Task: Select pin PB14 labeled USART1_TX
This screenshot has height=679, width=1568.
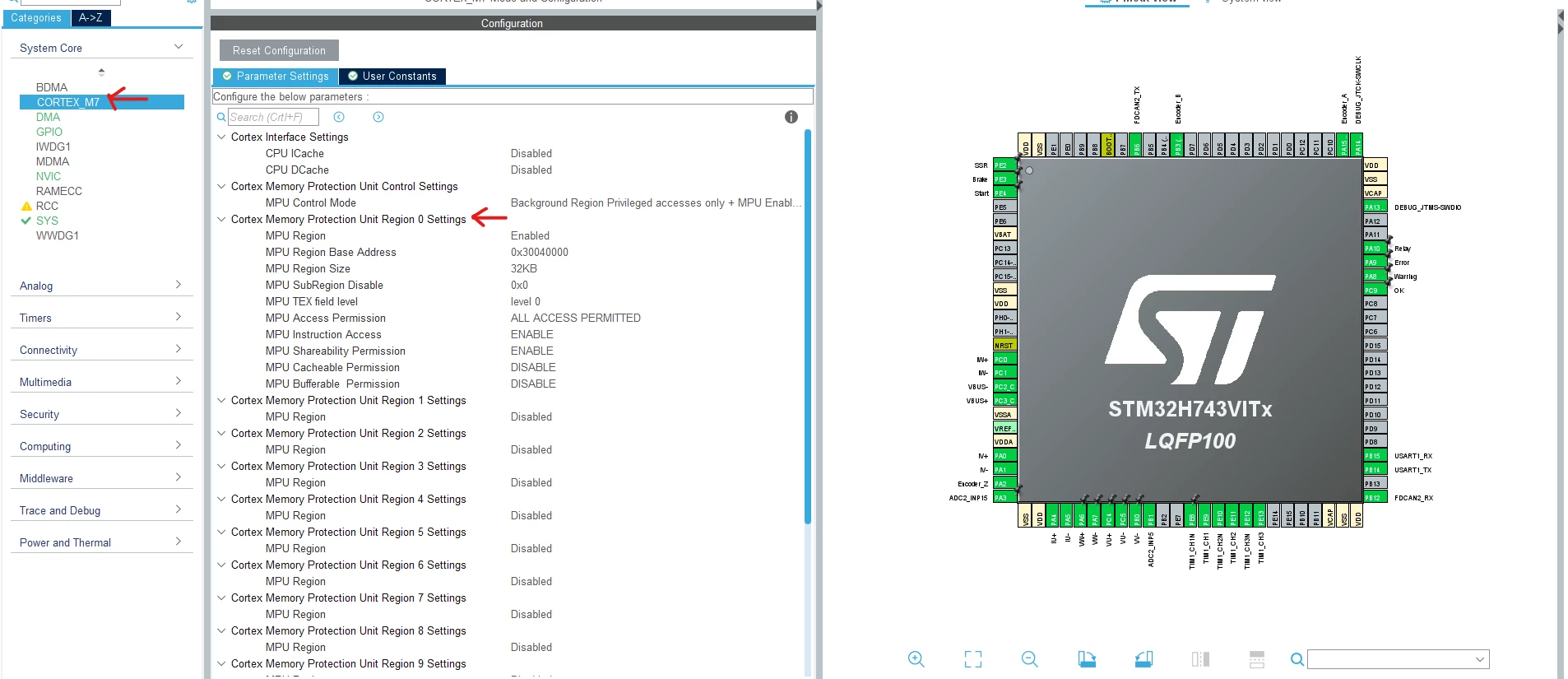Action: click(x=1375, y=470)
